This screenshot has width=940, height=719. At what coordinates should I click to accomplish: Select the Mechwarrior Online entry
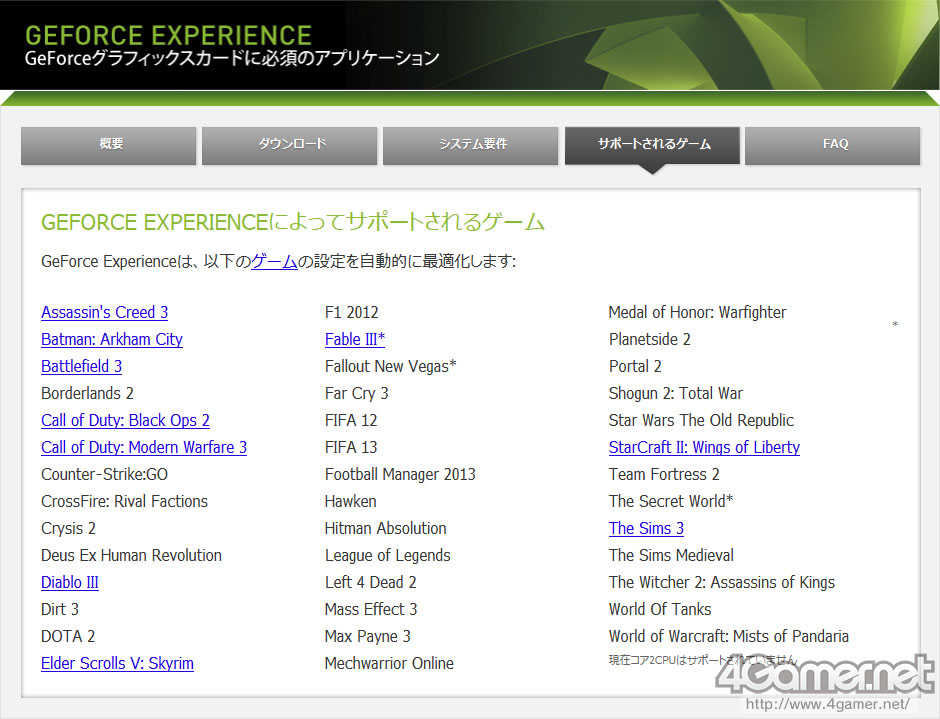[390, 663]
